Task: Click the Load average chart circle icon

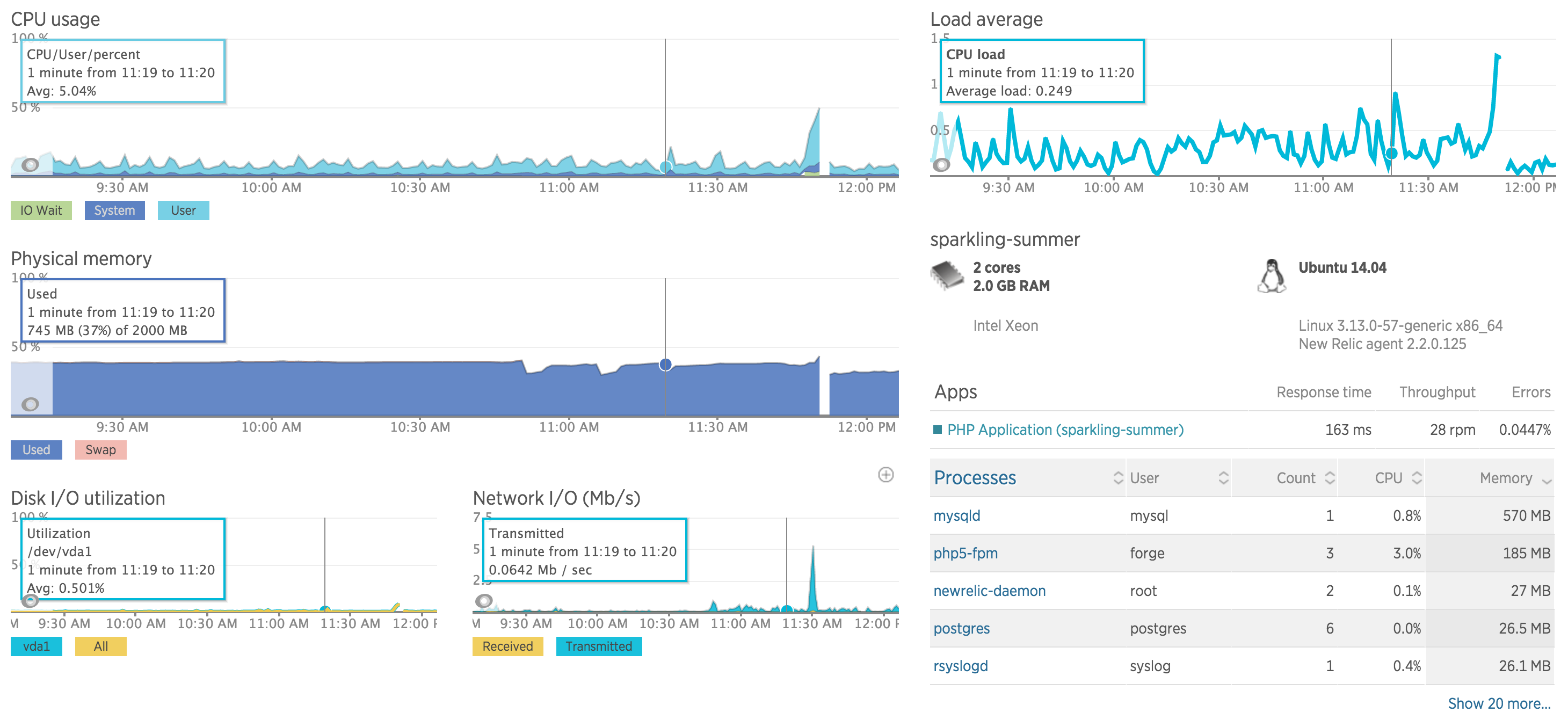Action: coord(941,164)
